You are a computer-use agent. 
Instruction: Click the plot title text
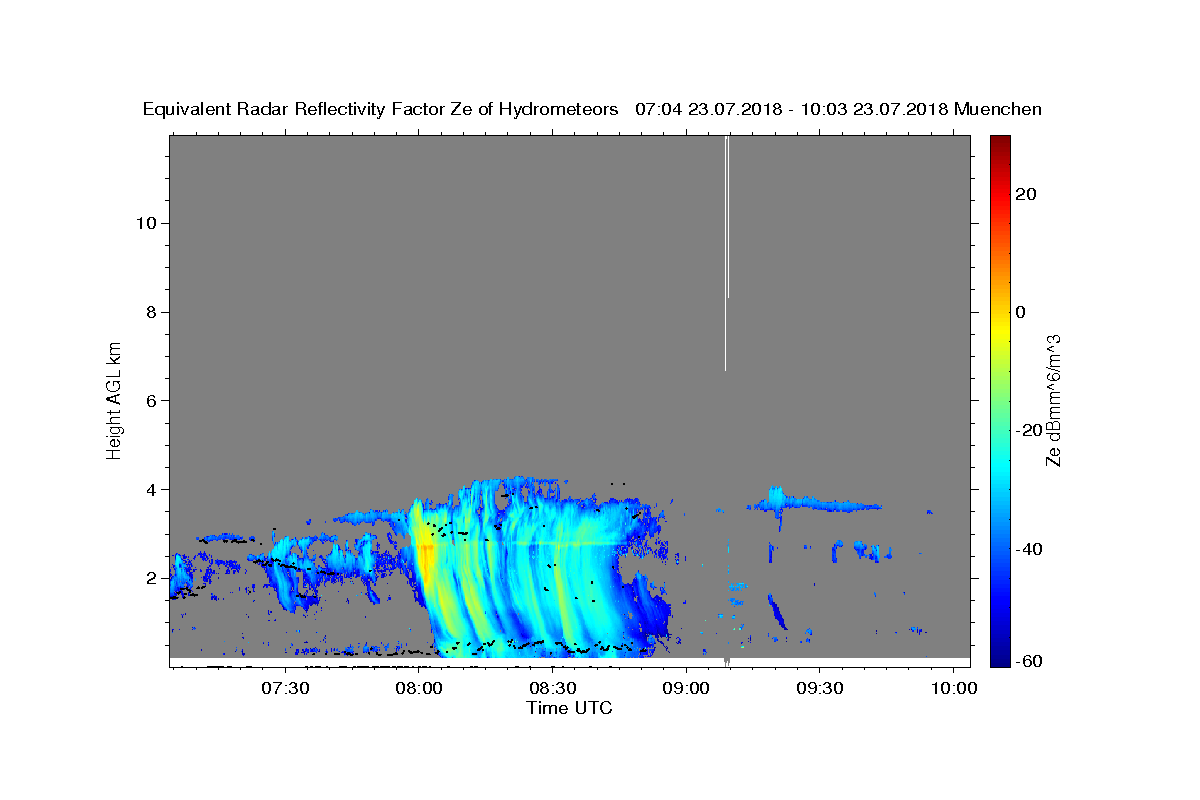pos(592,109)
